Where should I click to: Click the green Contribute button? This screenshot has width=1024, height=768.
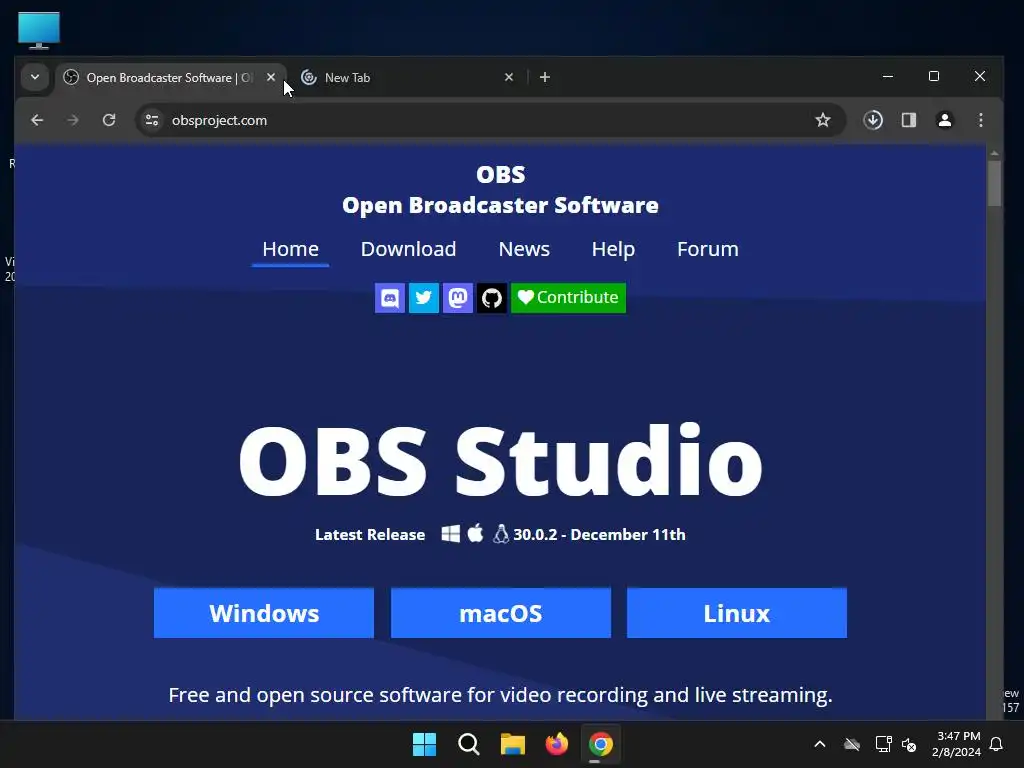pyautogui.click(x=568, y=298)
